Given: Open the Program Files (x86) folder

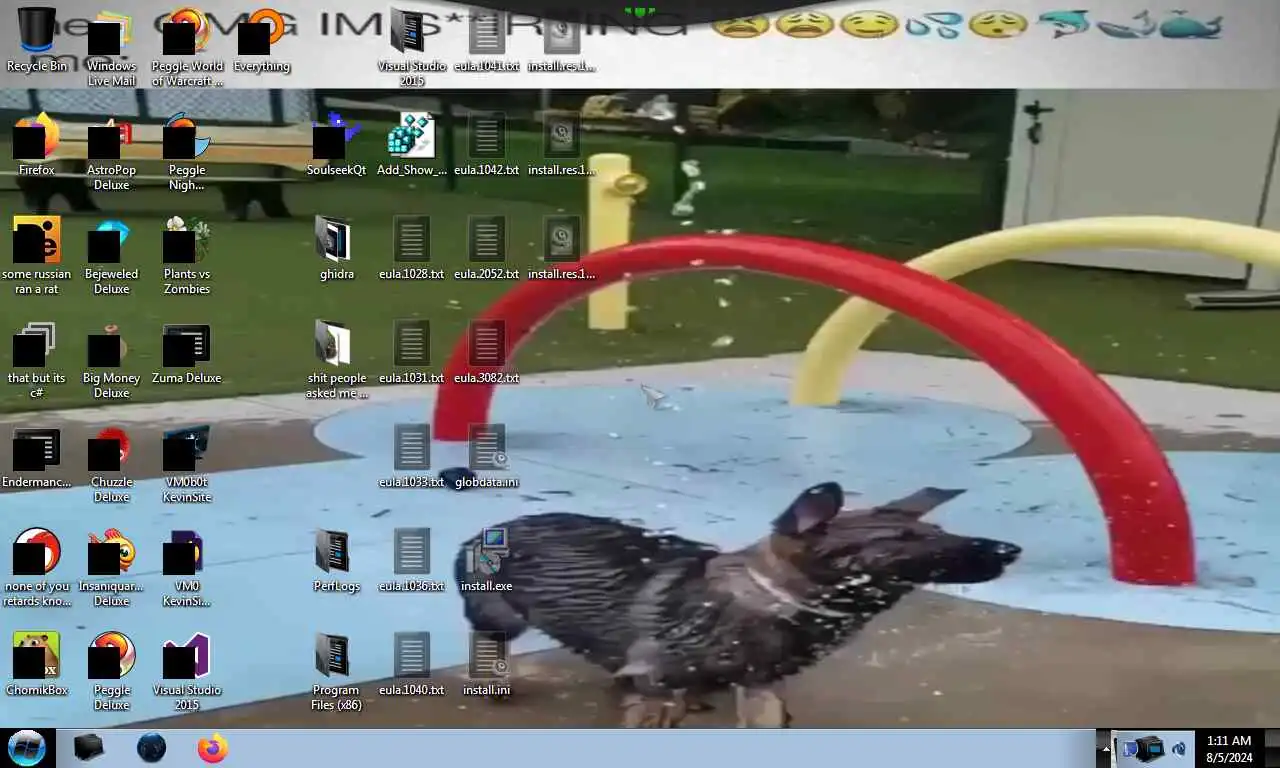Looking at the screenshot, I should (x=336, y=672).
